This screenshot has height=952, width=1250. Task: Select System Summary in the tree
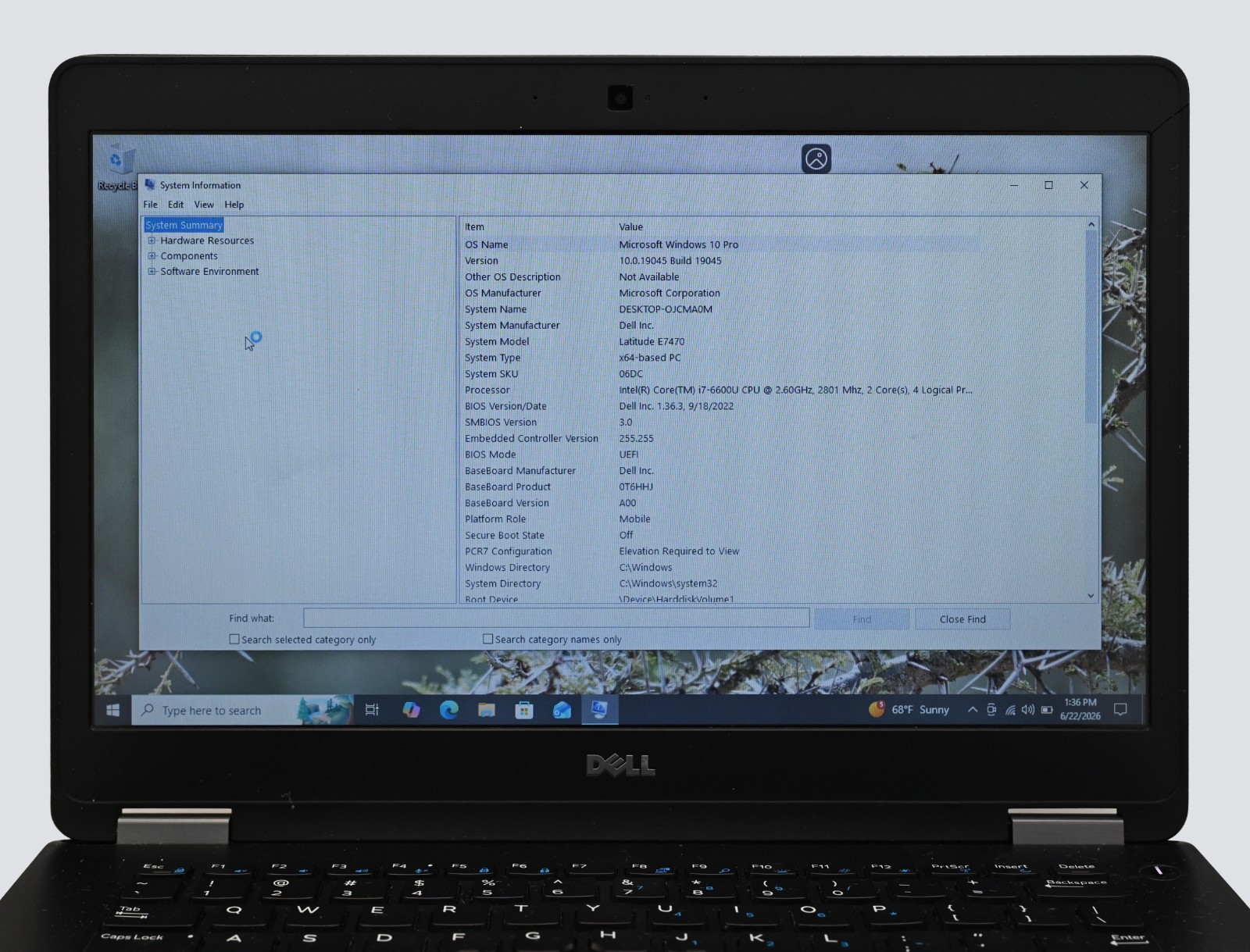pos(184,225)
